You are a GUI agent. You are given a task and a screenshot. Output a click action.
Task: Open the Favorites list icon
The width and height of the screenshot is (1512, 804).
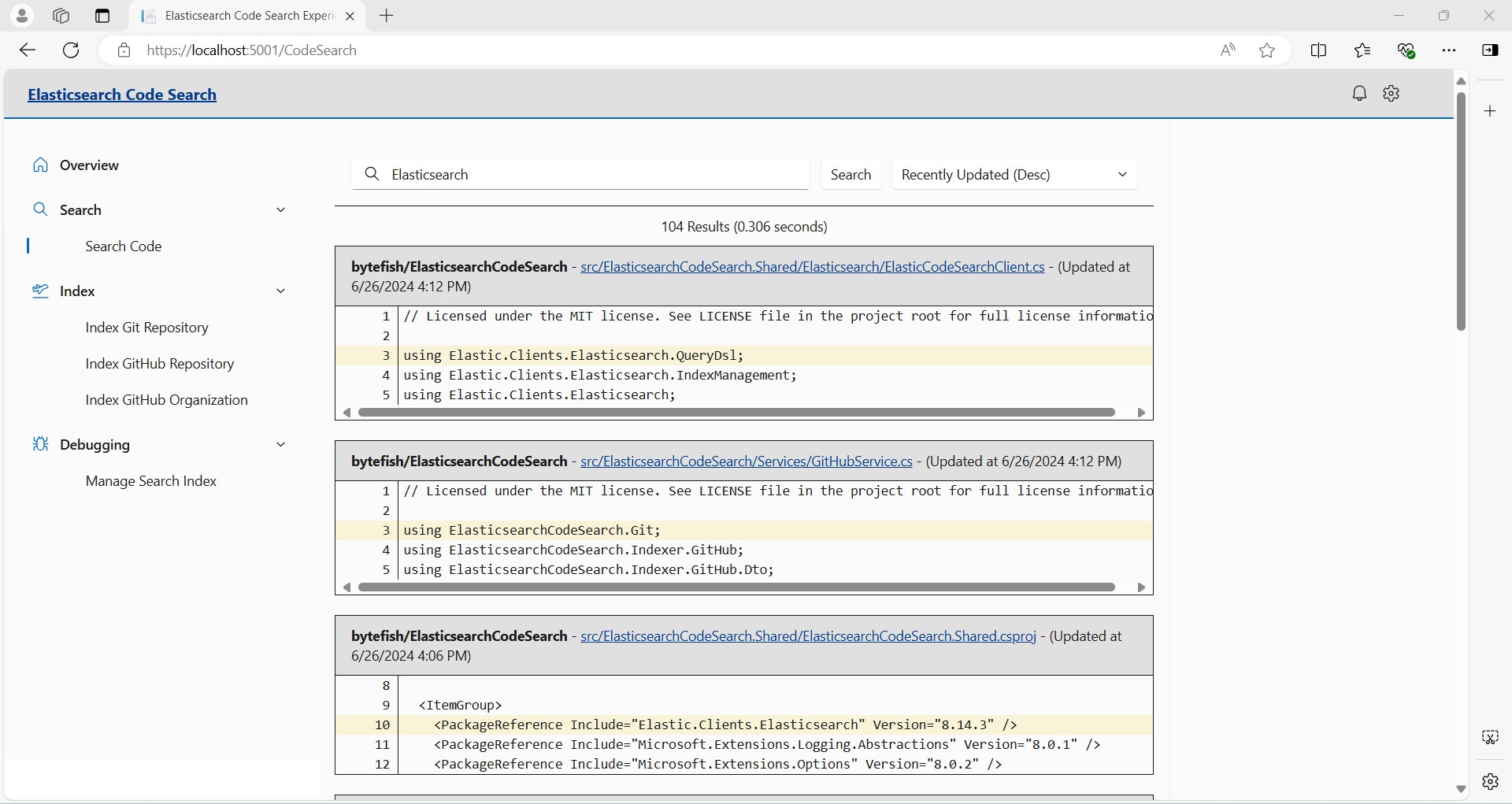[1362, 50]
